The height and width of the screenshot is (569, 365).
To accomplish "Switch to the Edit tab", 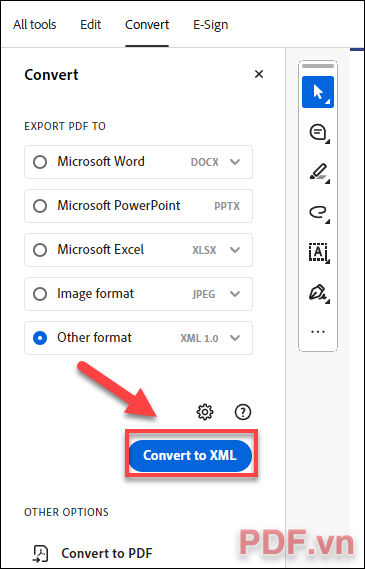I will click(91, 25).
